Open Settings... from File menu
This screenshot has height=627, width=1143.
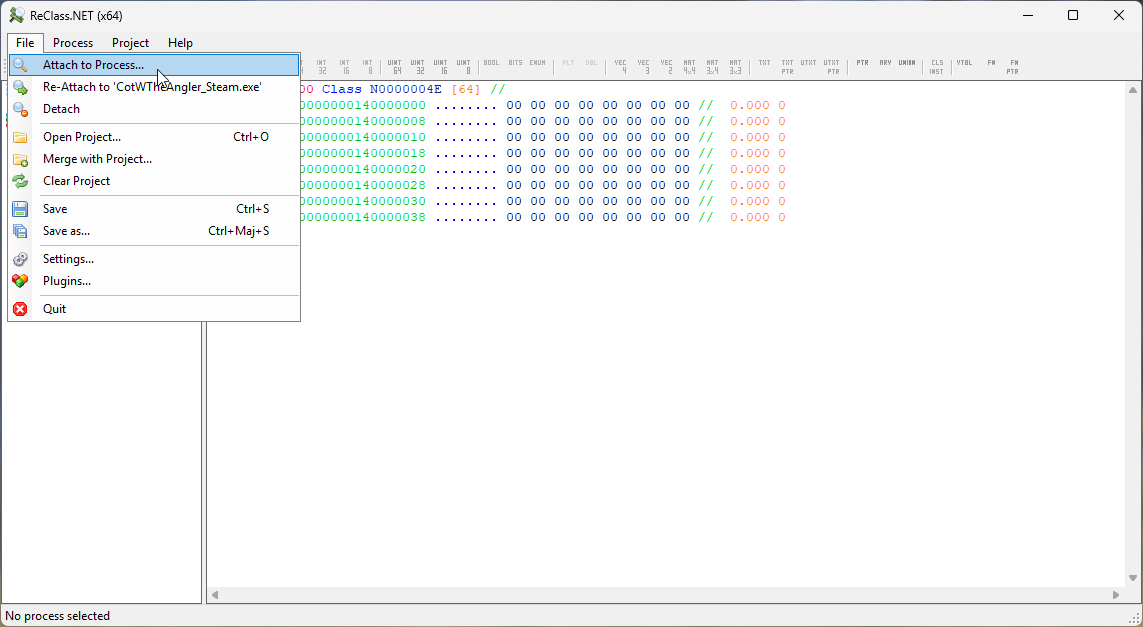tap(154, 259)
